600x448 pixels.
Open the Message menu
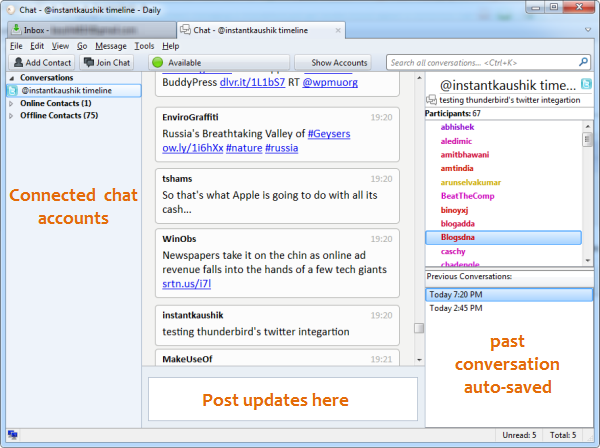(110, 46)
